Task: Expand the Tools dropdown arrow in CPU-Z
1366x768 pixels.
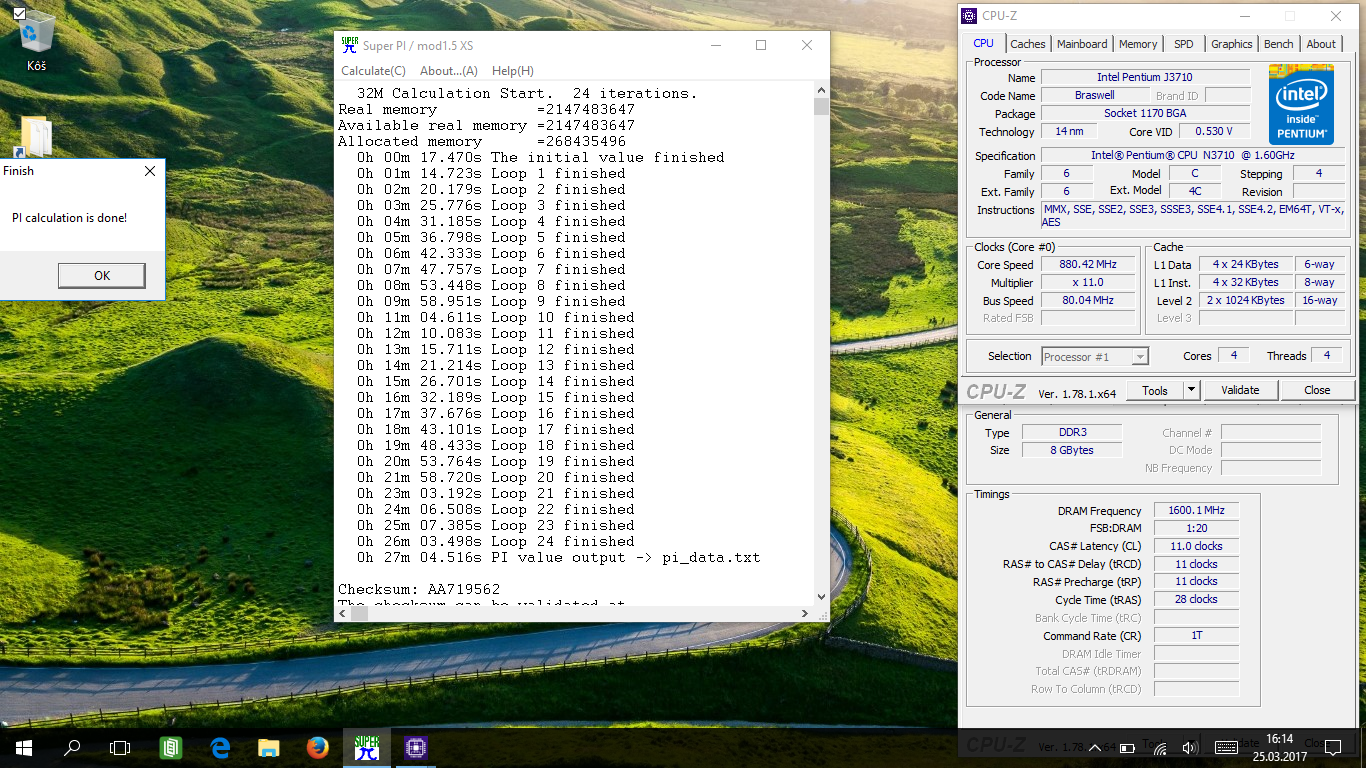Action: 1191,390
